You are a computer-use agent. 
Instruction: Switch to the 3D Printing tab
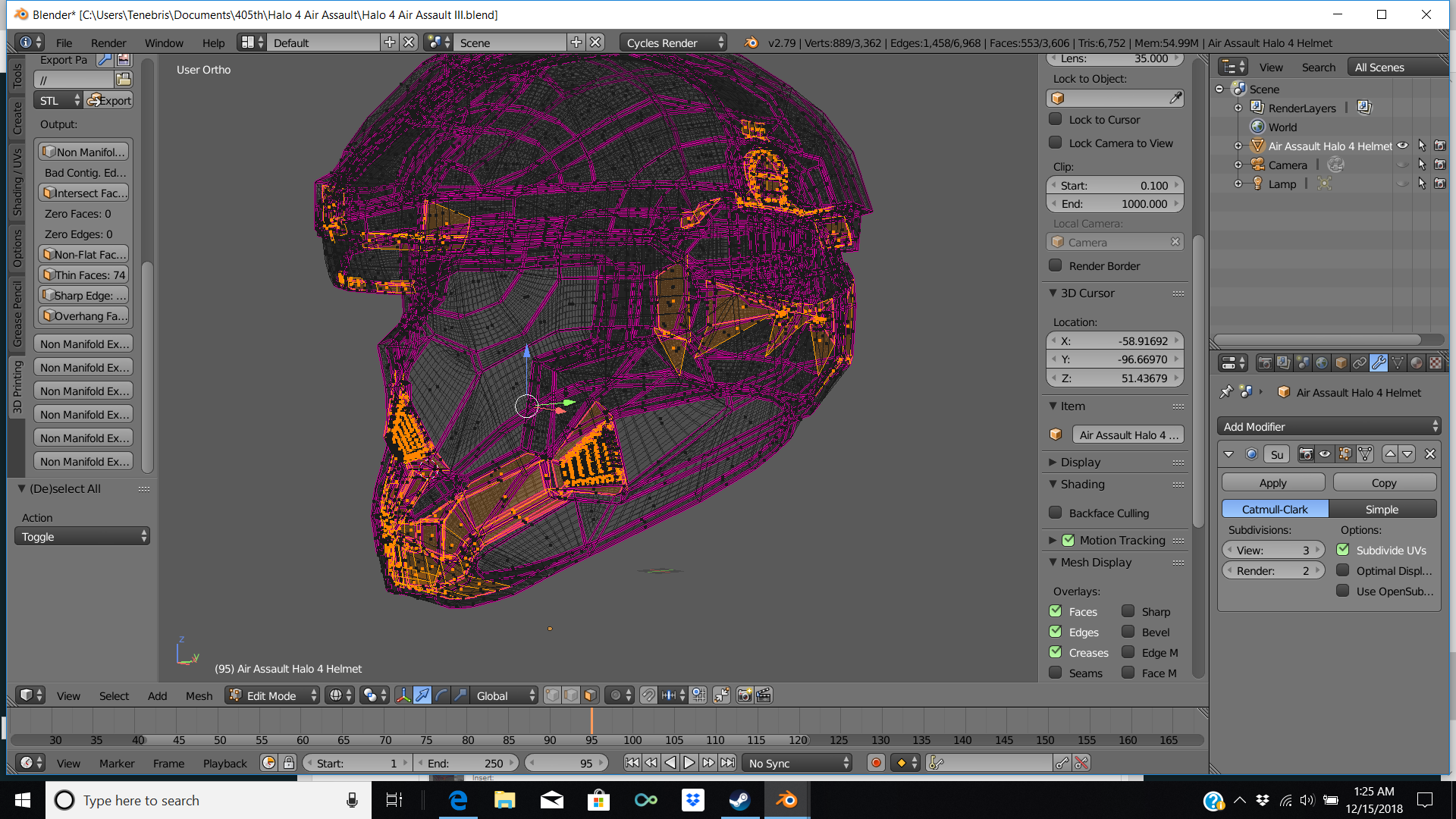pyautogui.click(x=17, y=387)
